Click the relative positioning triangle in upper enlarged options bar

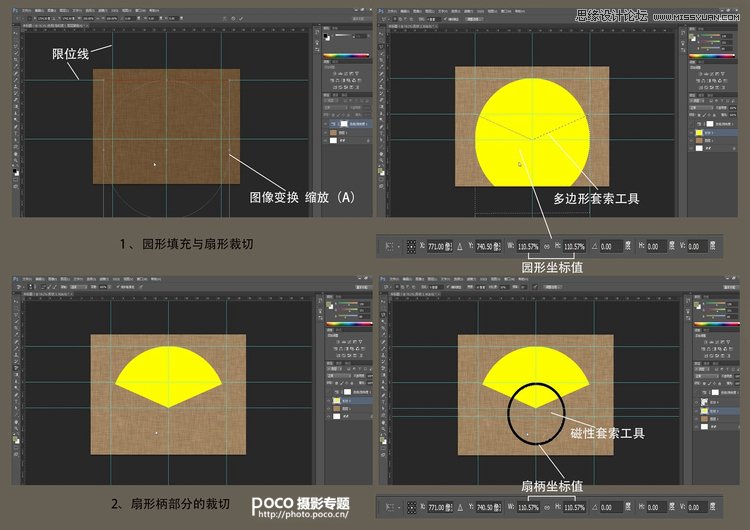point(460,247)
